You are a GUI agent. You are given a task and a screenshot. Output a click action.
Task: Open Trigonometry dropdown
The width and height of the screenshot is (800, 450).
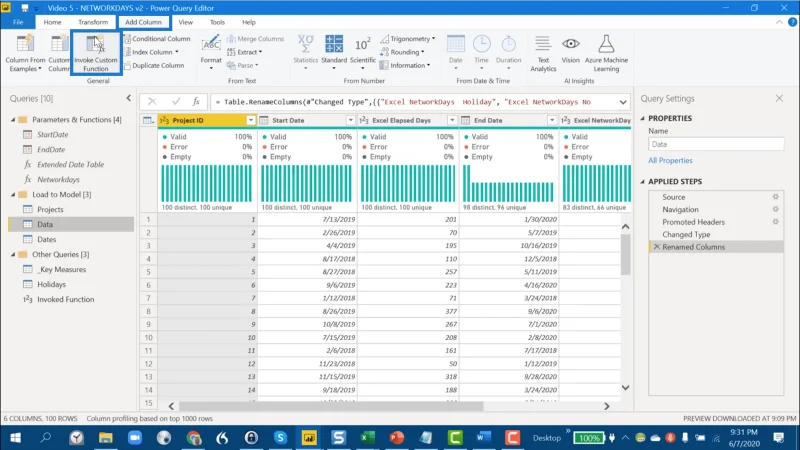(433, 39)
